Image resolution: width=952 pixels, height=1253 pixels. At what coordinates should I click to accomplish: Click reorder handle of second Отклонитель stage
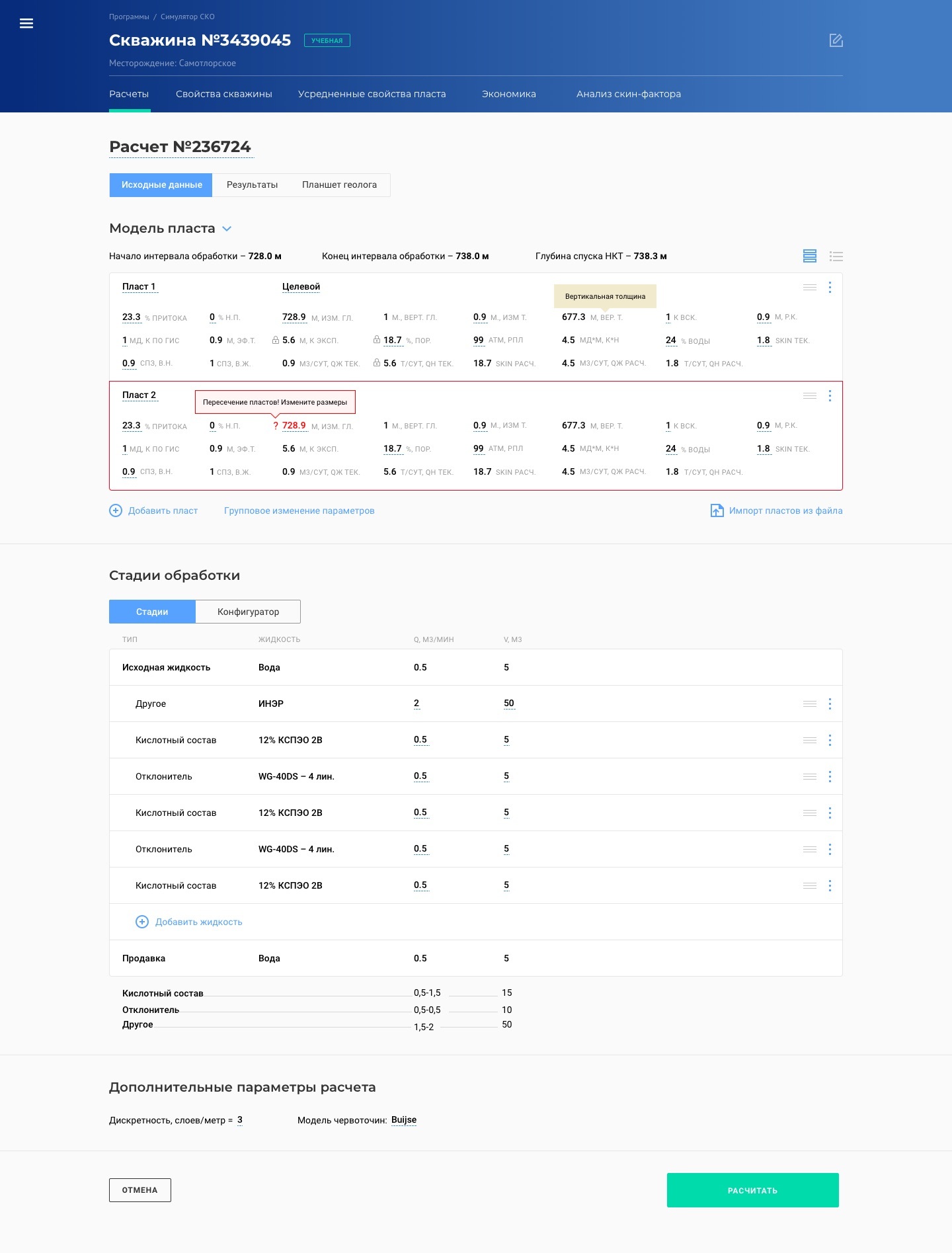[x=810, y=849]
